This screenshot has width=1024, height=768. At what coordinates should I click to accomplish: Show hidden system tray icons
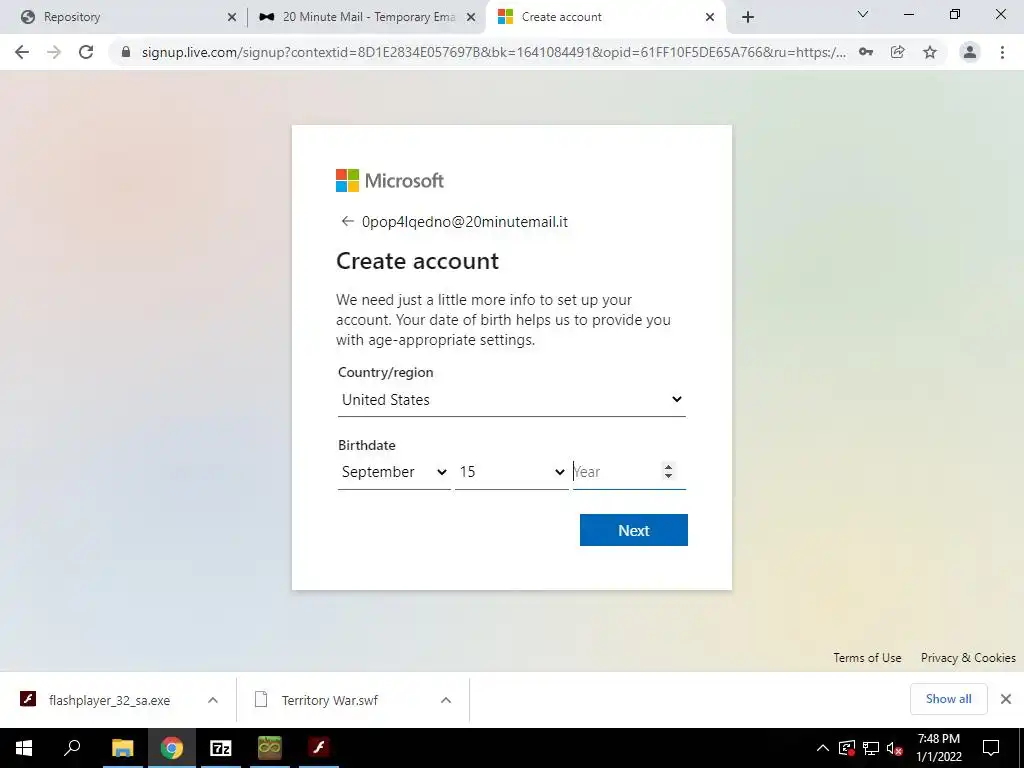click(823, 748)
